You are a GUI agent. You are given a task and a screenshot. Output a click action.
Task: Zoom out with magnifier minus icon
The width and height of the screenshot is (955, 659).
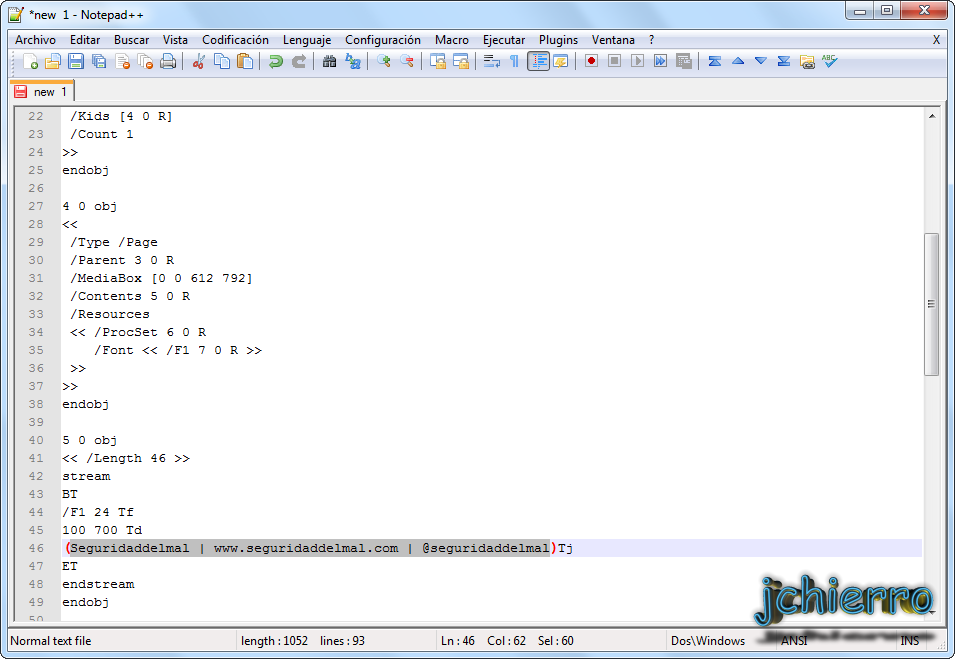(x=406, y=61)
